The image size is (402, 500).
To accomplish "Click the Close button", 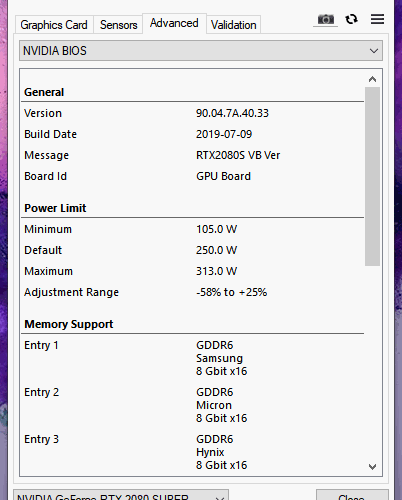I will coord(352,495).
